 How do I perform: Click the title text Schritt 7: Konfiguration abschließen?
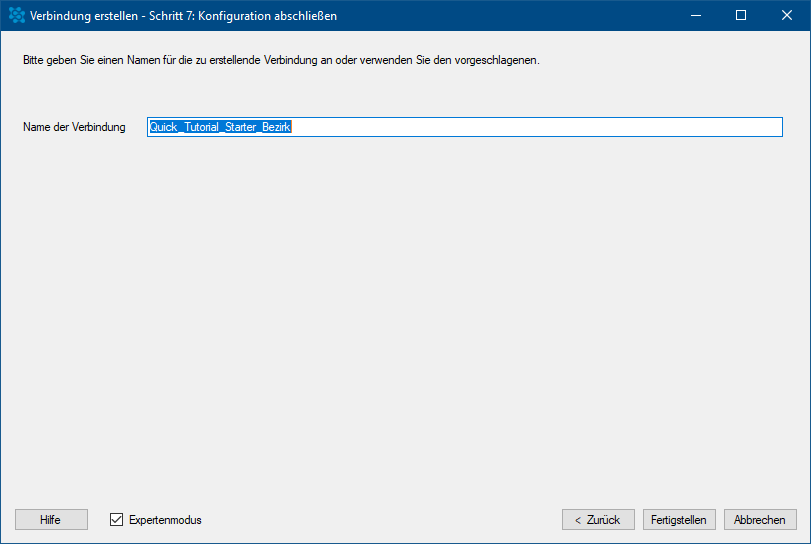tap(243, 16)
